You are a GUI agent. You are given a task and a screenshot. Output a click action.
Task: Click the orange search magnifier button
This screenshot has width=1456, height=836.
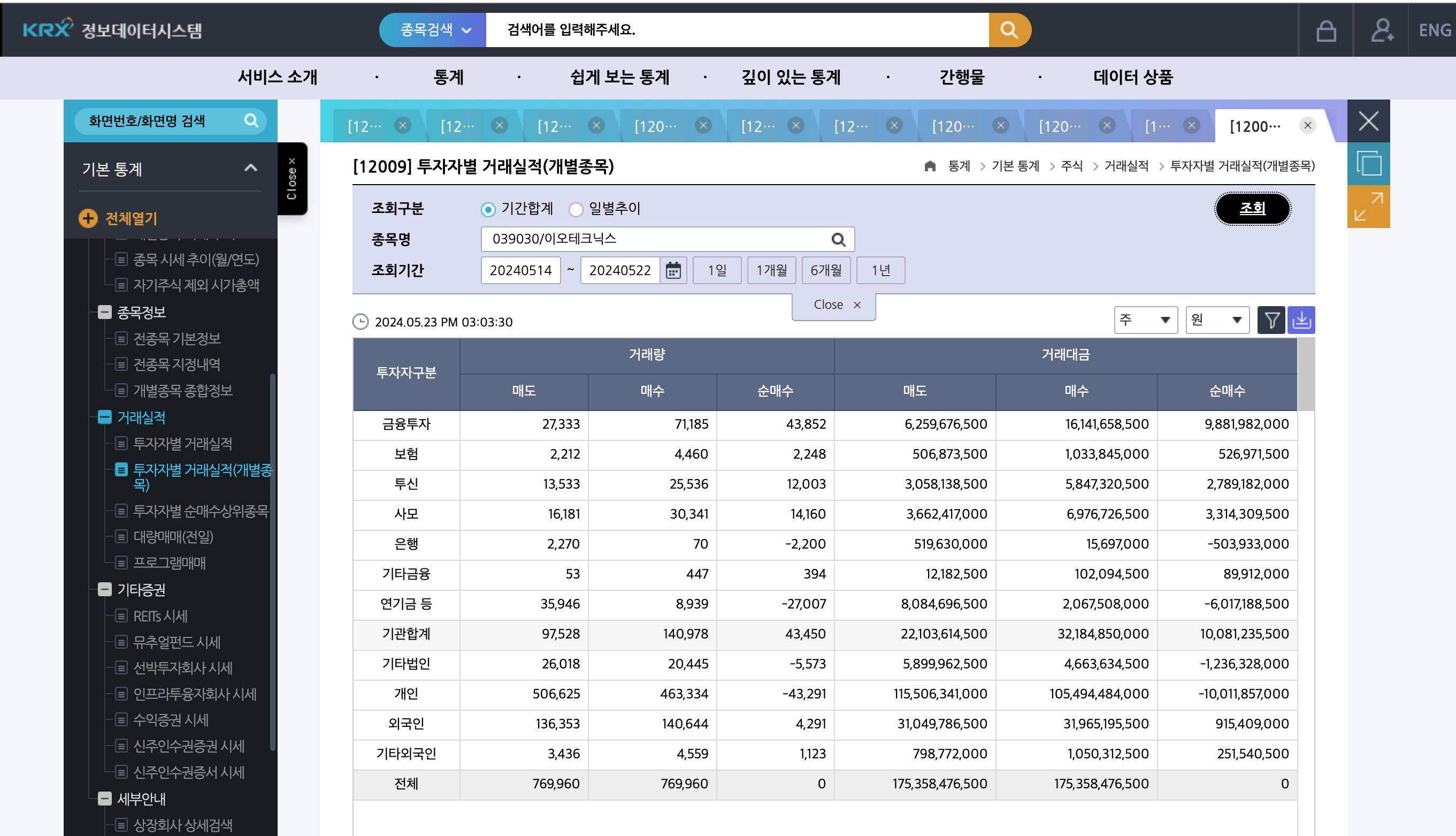[x=1008, y=30]
